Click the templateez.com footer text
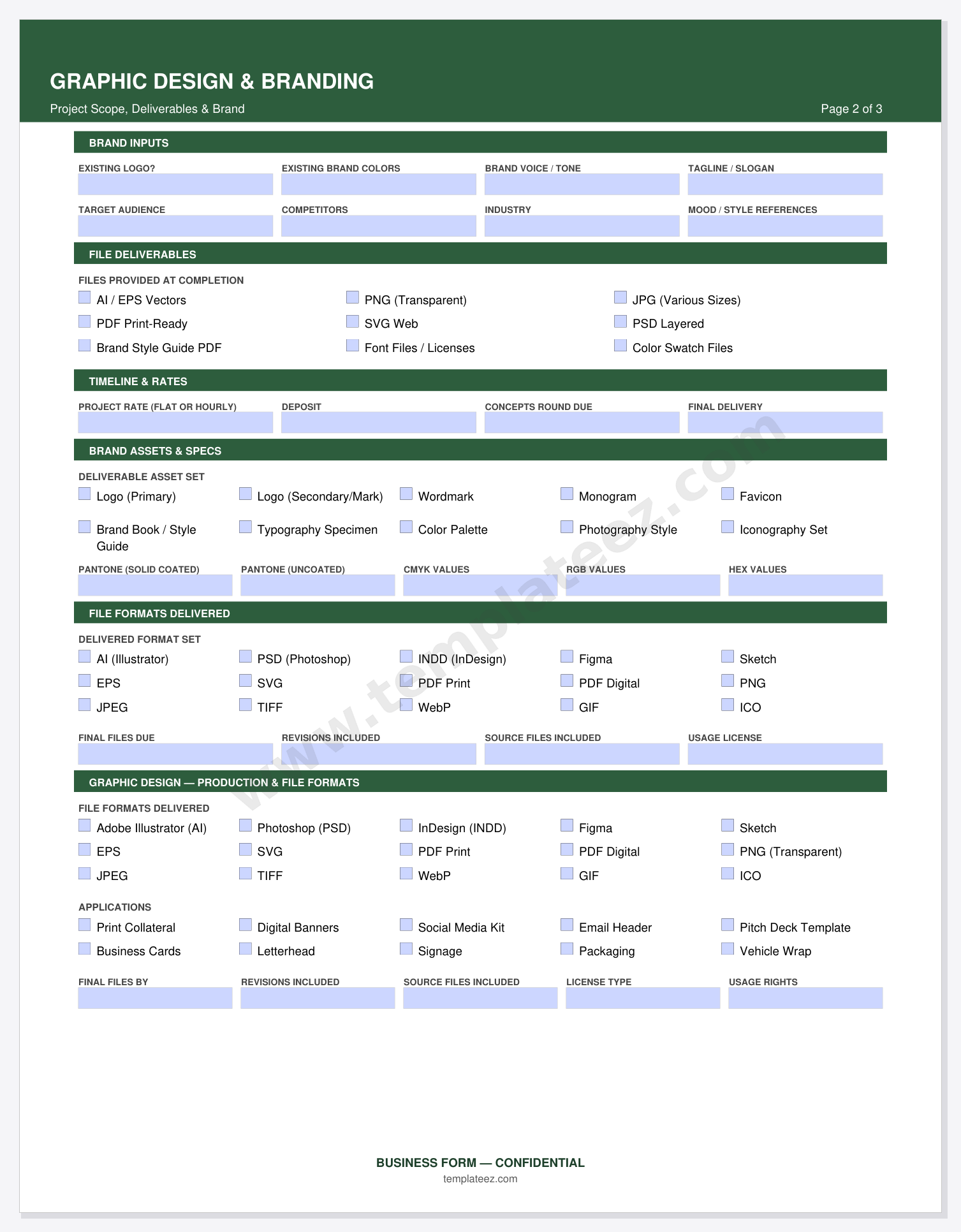The height and width of the screenshot is (1232, 961). click(480, 1179)
